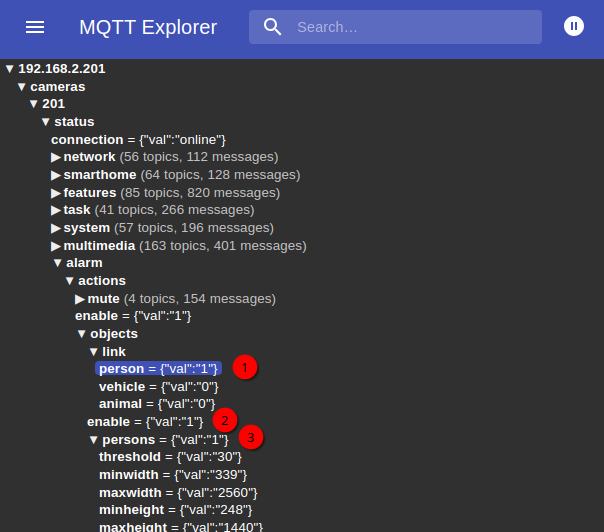Click the search magnifier icon

(272, 27)
